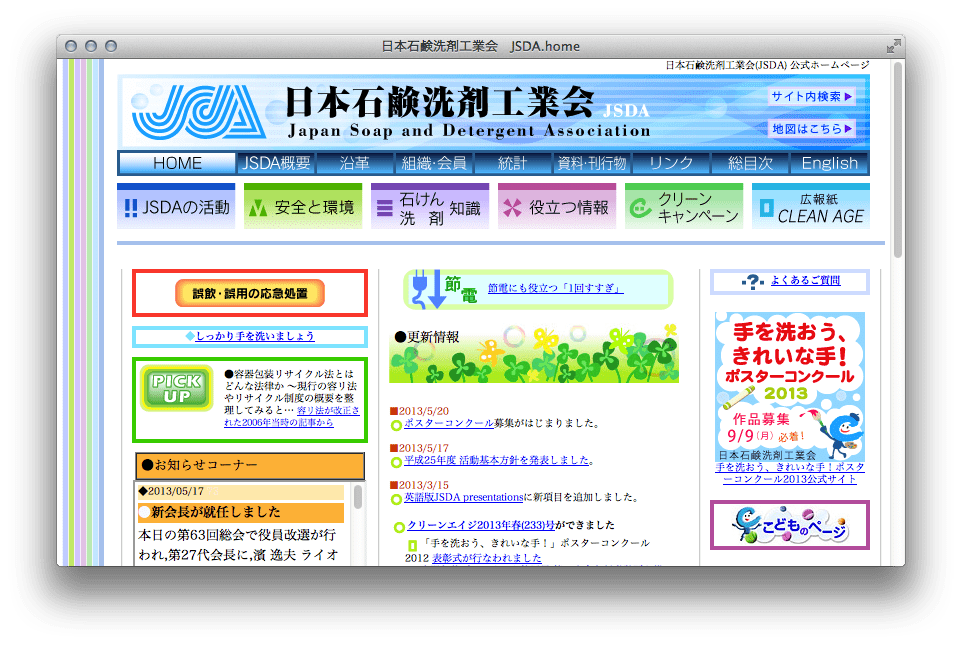
Task: Open the リンク navigation menu item
Action: (x=671, y=163)
